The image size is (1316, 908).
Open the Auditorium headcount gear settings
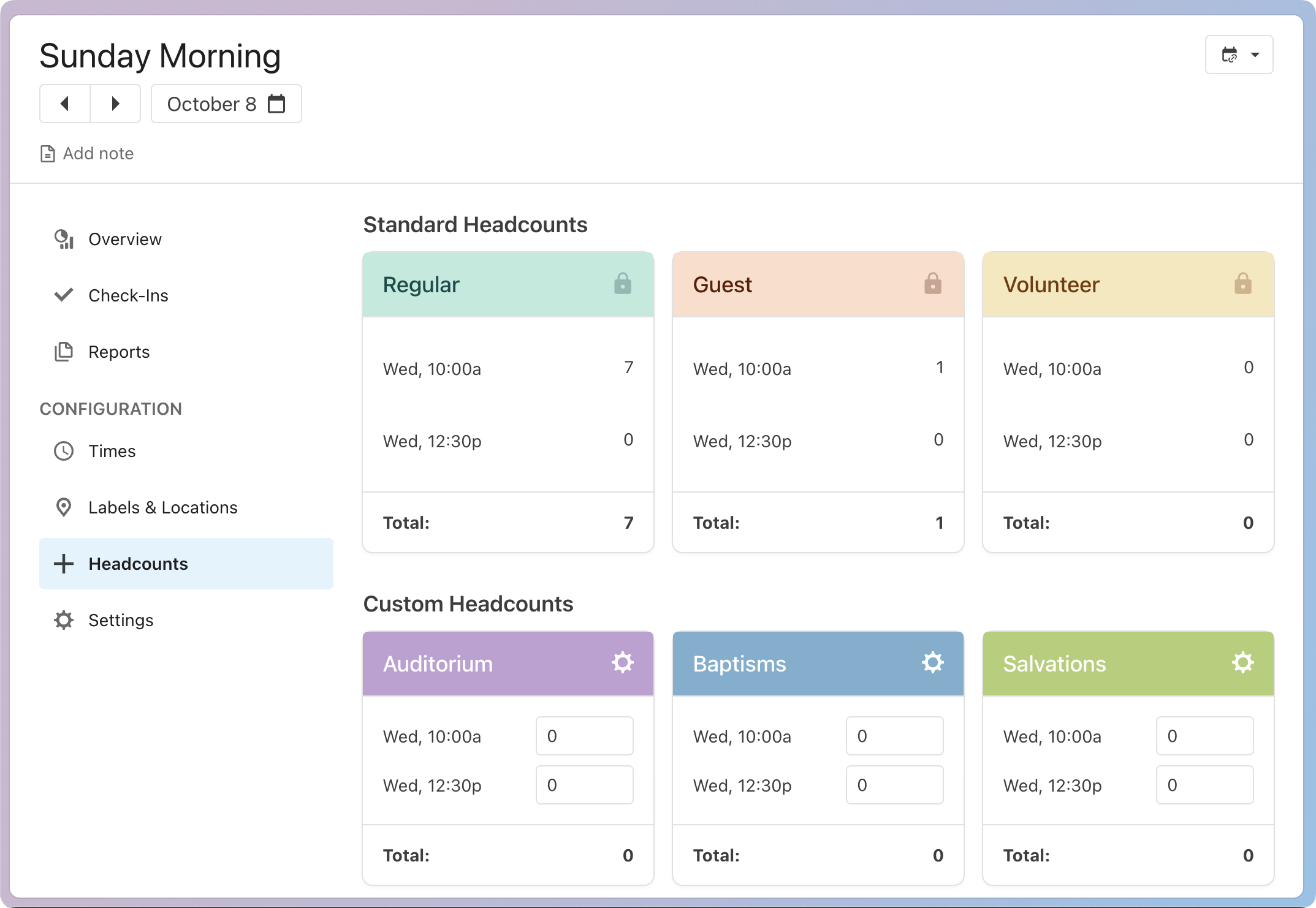click(x=622, y=663)
